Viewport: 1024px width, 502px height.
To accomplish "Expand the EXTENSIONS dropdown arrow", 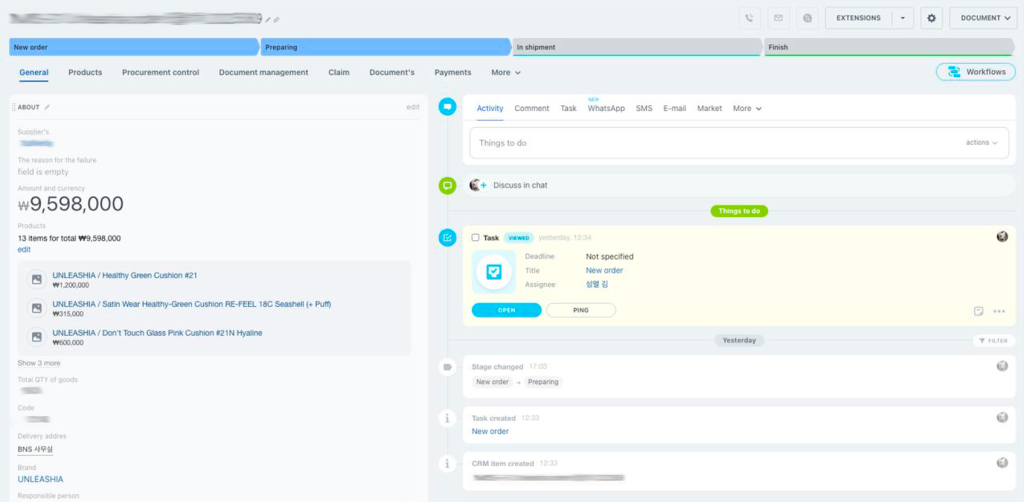I will 902,18.
